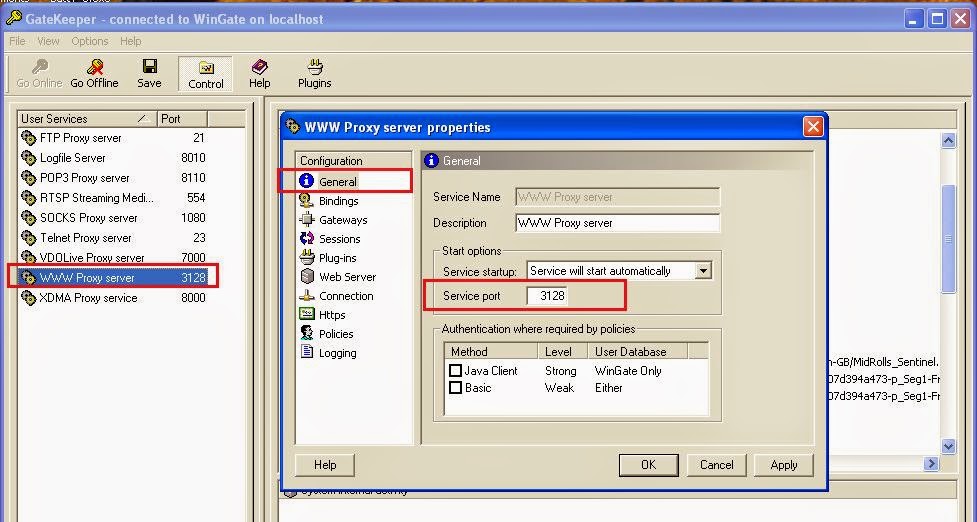Click the FTP Proxy server gear icon
Image resolution: width=977 pixels, height=522 pixels.
[29, 138]
